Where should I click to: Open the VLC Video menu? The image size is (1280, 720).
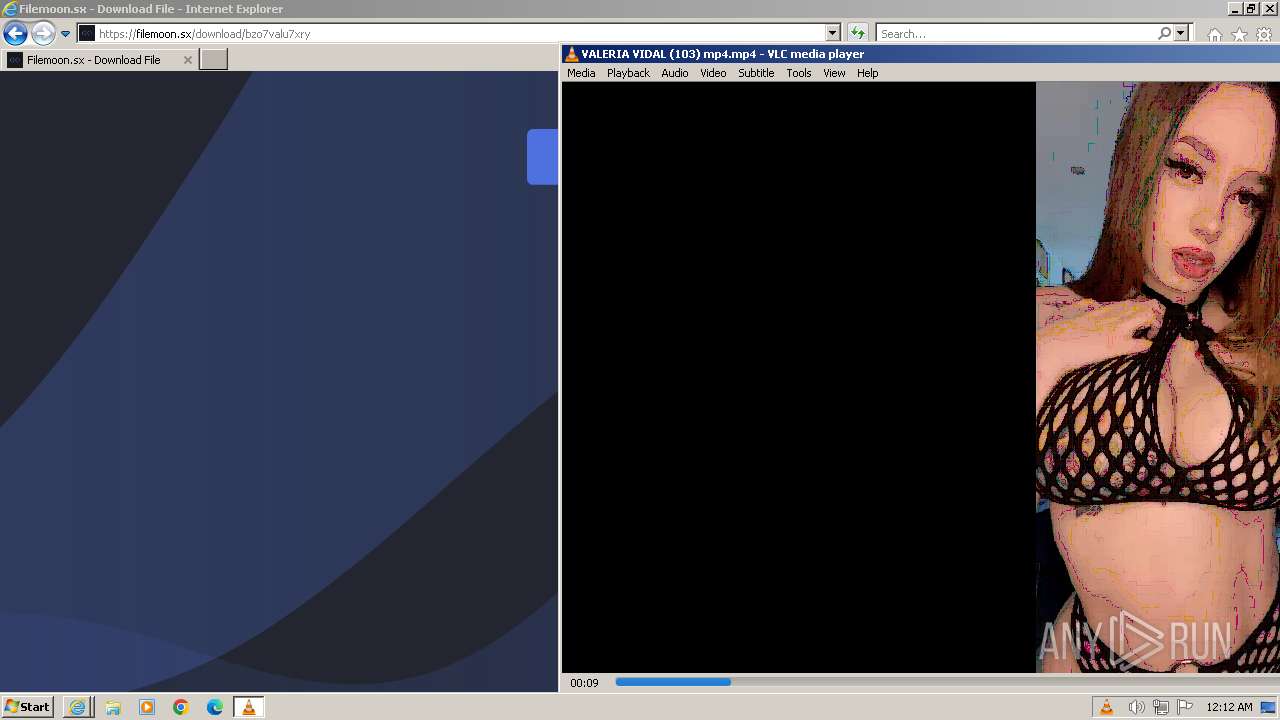pyautogui.click(x=713, y=73)
